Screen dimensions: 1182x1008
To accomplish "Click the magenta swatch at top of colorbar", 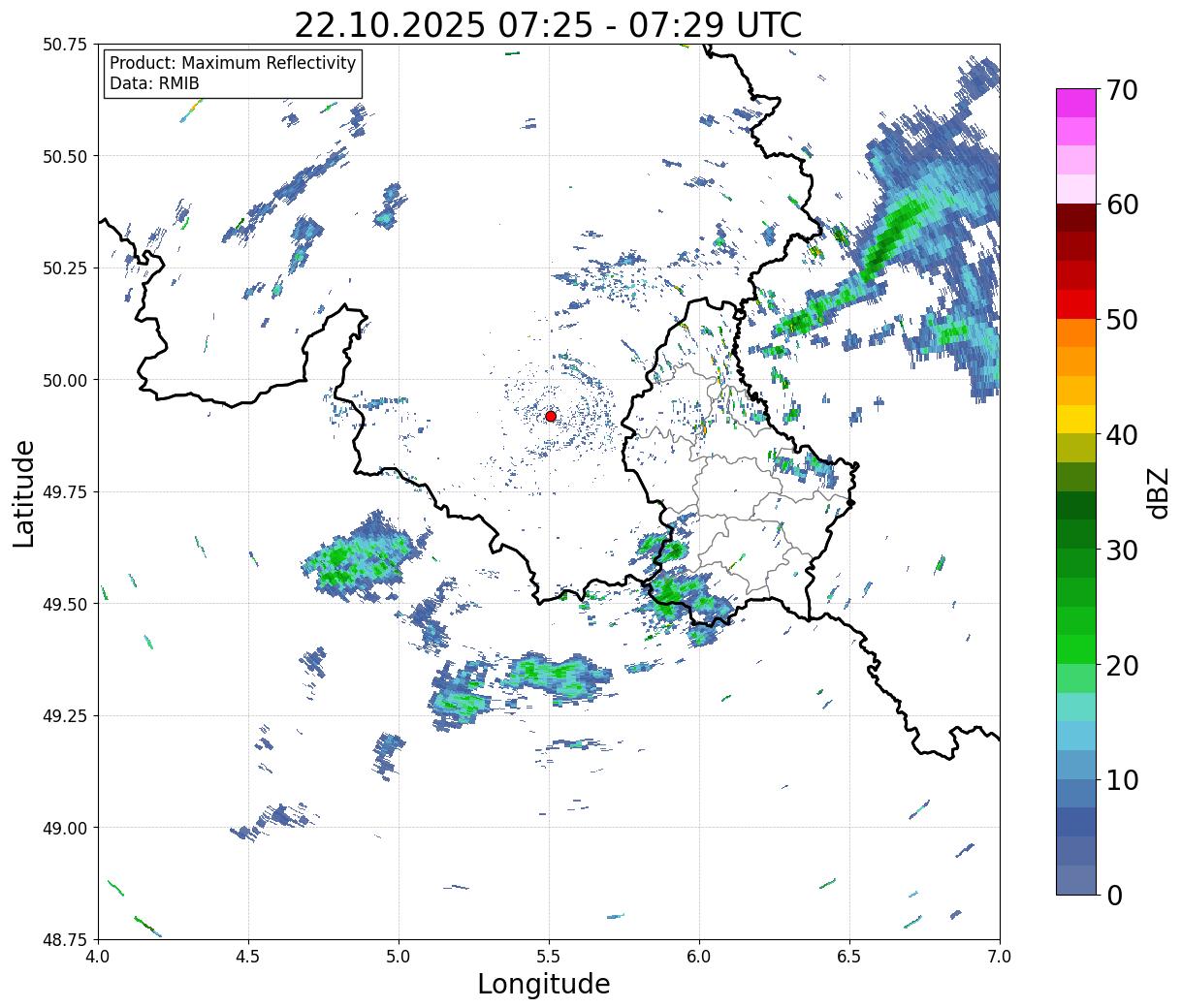I will tap(1076, 103).
